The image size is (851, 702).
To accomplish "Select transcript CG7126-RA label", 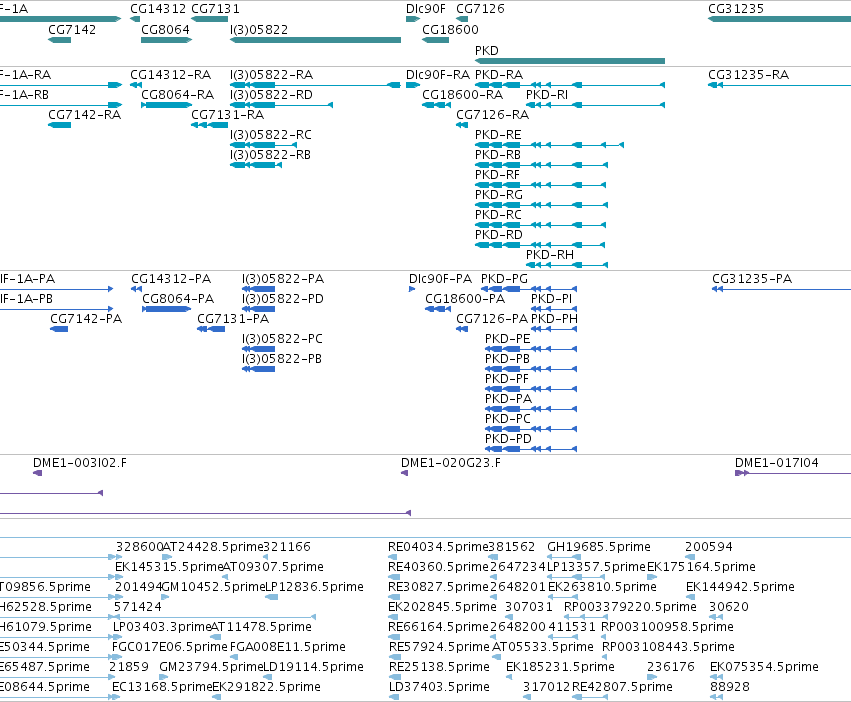I will [492, 115].
